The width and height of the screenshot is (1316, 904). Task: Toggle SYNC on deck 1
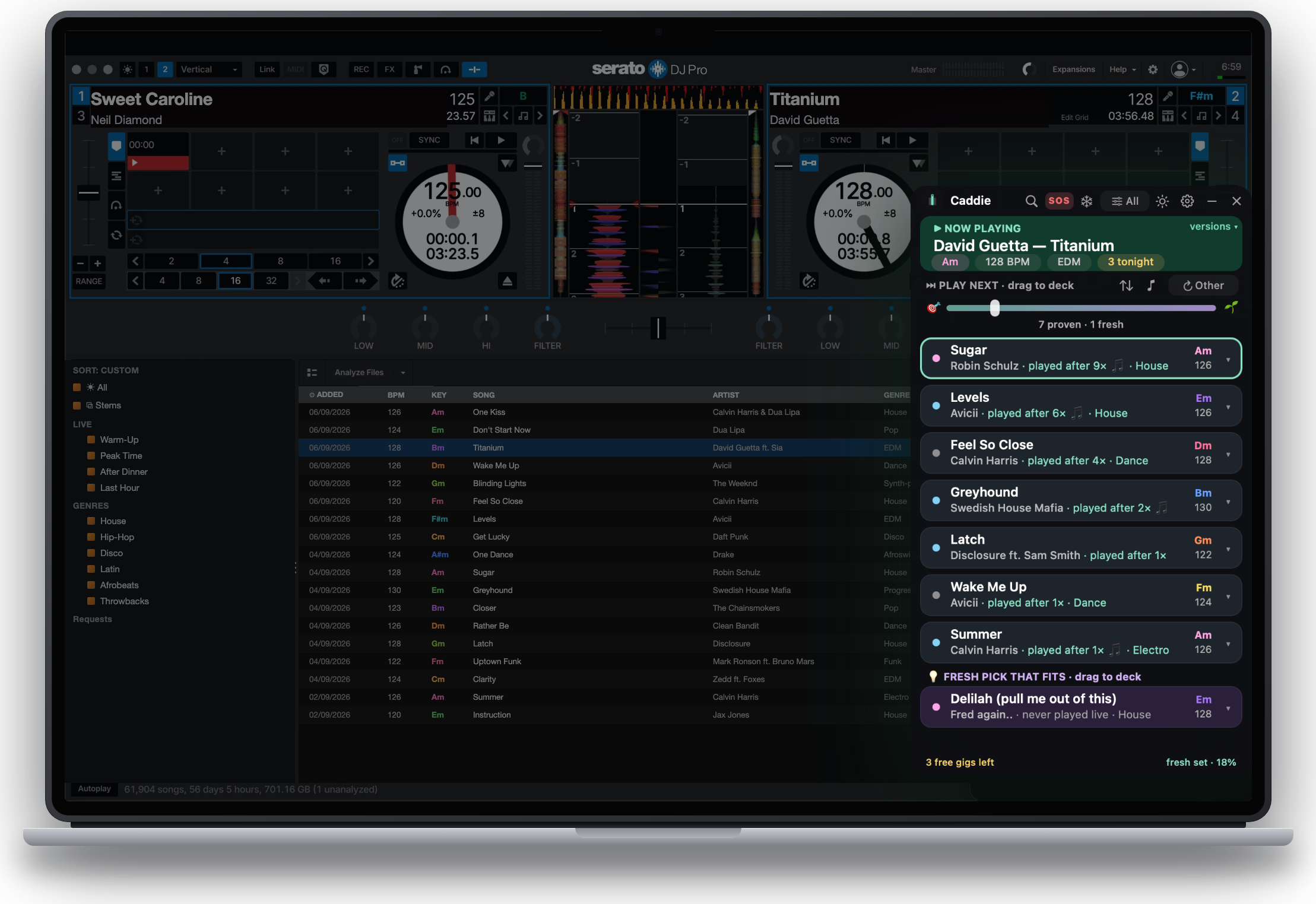coord(429,140)
